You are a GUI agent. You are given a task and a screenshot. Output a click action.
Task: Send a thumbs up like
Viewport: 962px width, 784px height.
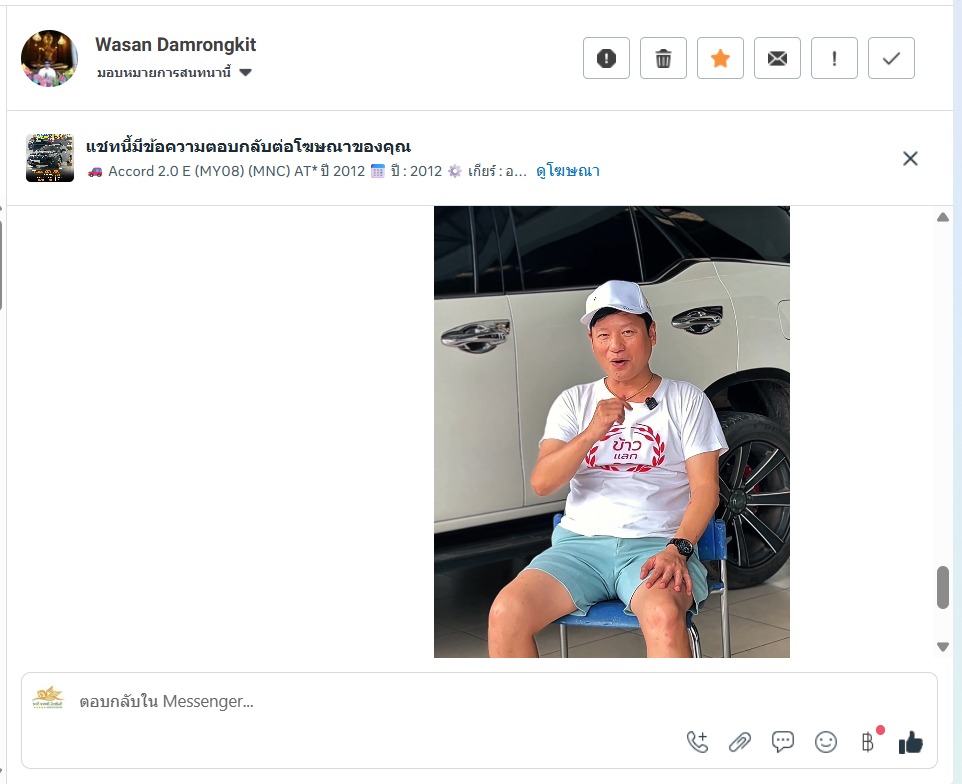910,742
